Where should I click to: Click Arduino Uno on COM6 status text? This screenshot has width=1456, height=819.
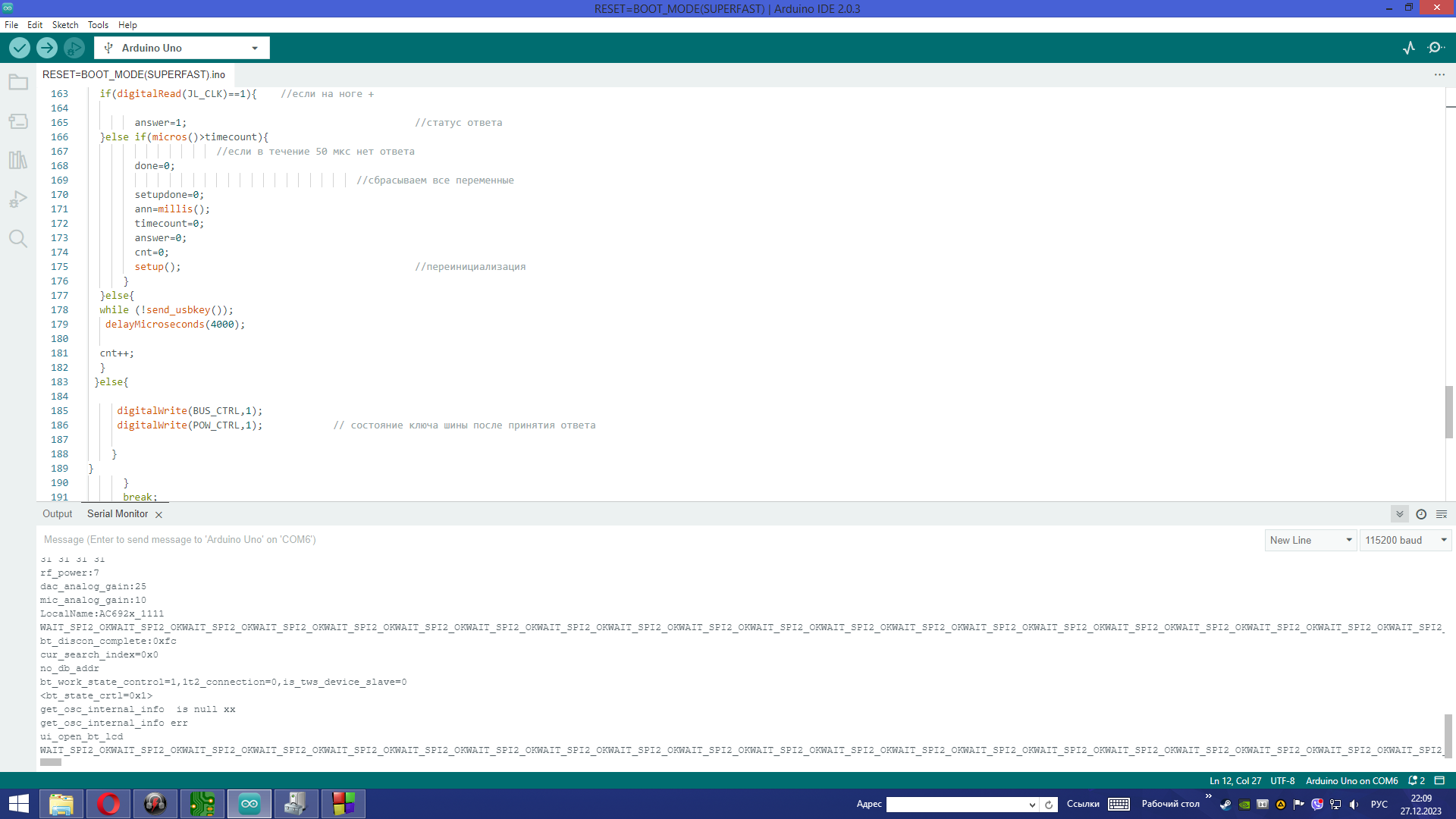coord(1351,780)
